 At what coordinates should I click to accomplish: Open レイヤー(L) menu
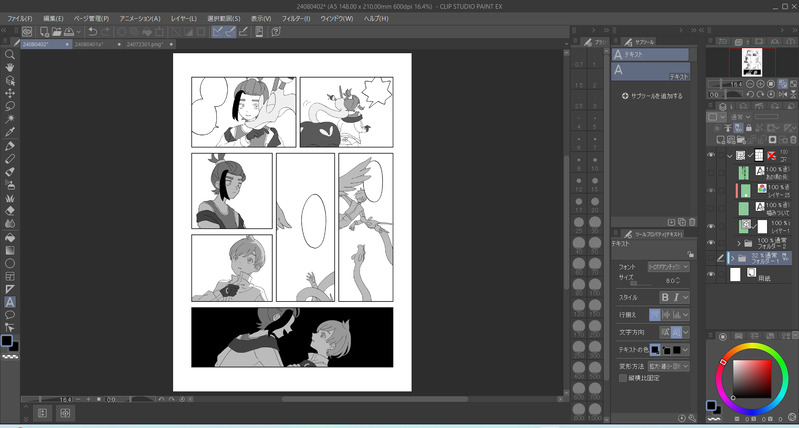(x=183, y=18)
